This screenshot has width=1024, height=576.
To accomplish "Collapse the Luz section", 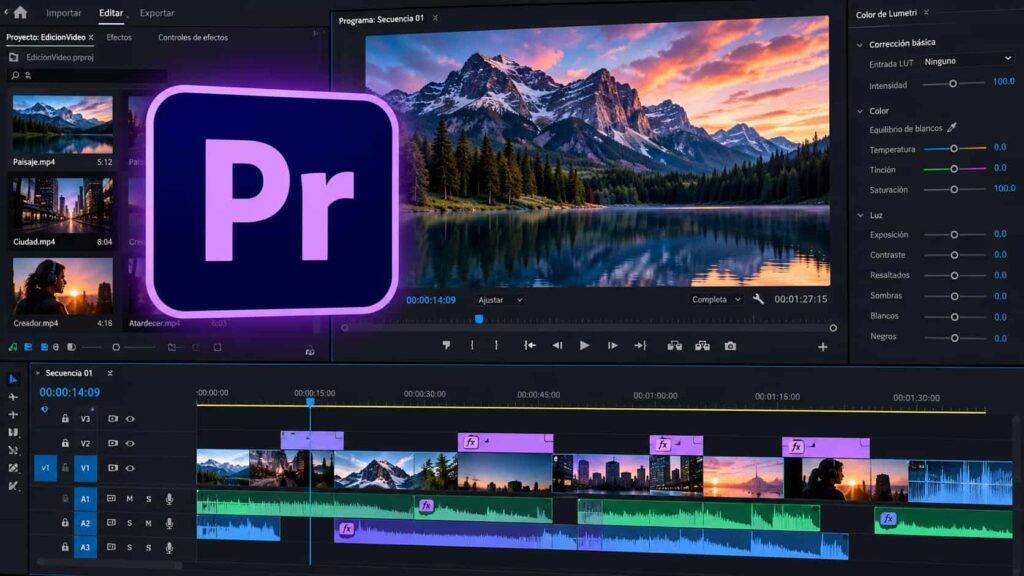I will point(859,215).
